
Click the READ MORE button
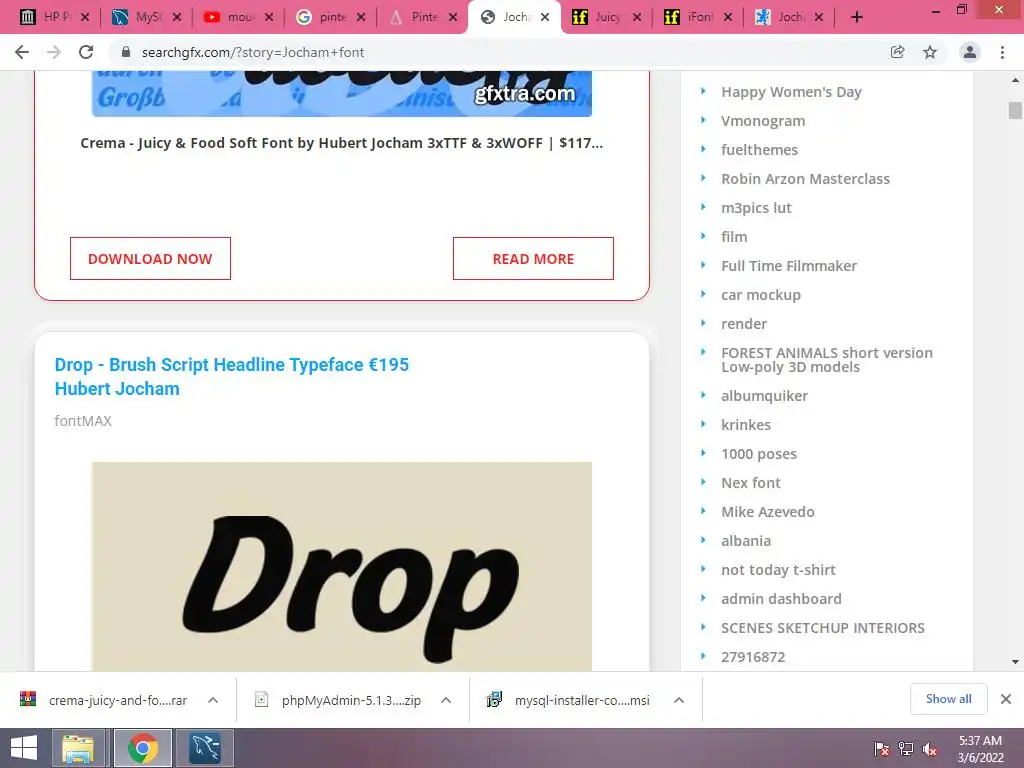[x=533, y=259]
